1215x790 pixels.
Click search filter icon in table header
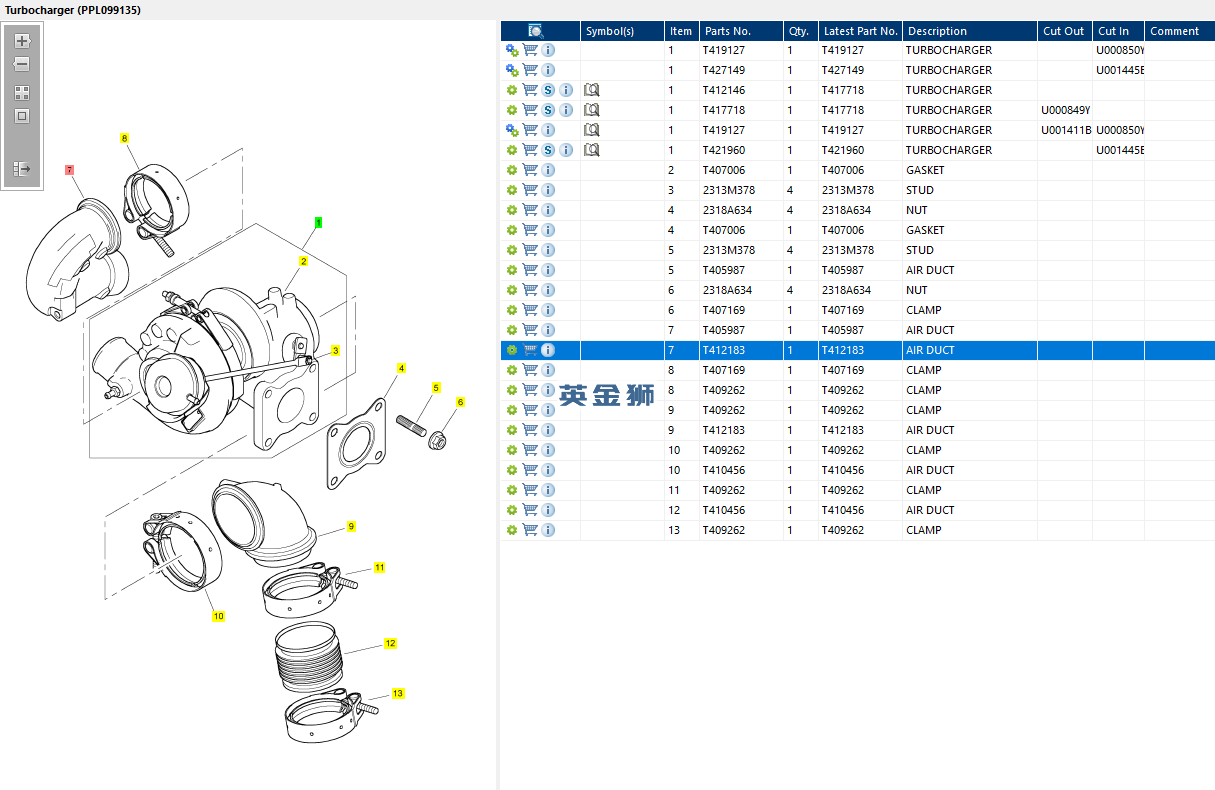point(536,31)
